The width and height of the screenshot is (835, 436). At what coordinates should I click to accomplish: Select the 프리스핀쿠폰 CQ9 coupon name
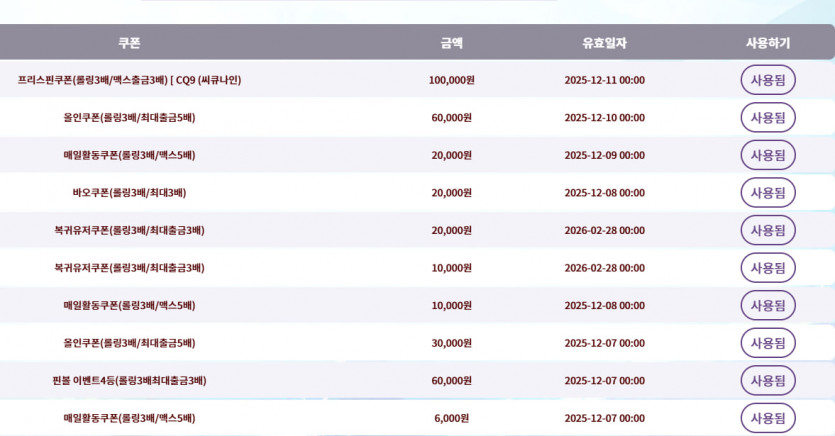(x=129, y=80)
